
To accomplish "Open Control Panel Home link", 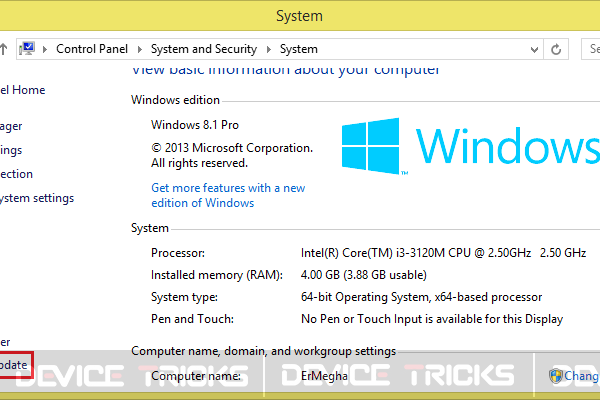I will click(23, 90).
